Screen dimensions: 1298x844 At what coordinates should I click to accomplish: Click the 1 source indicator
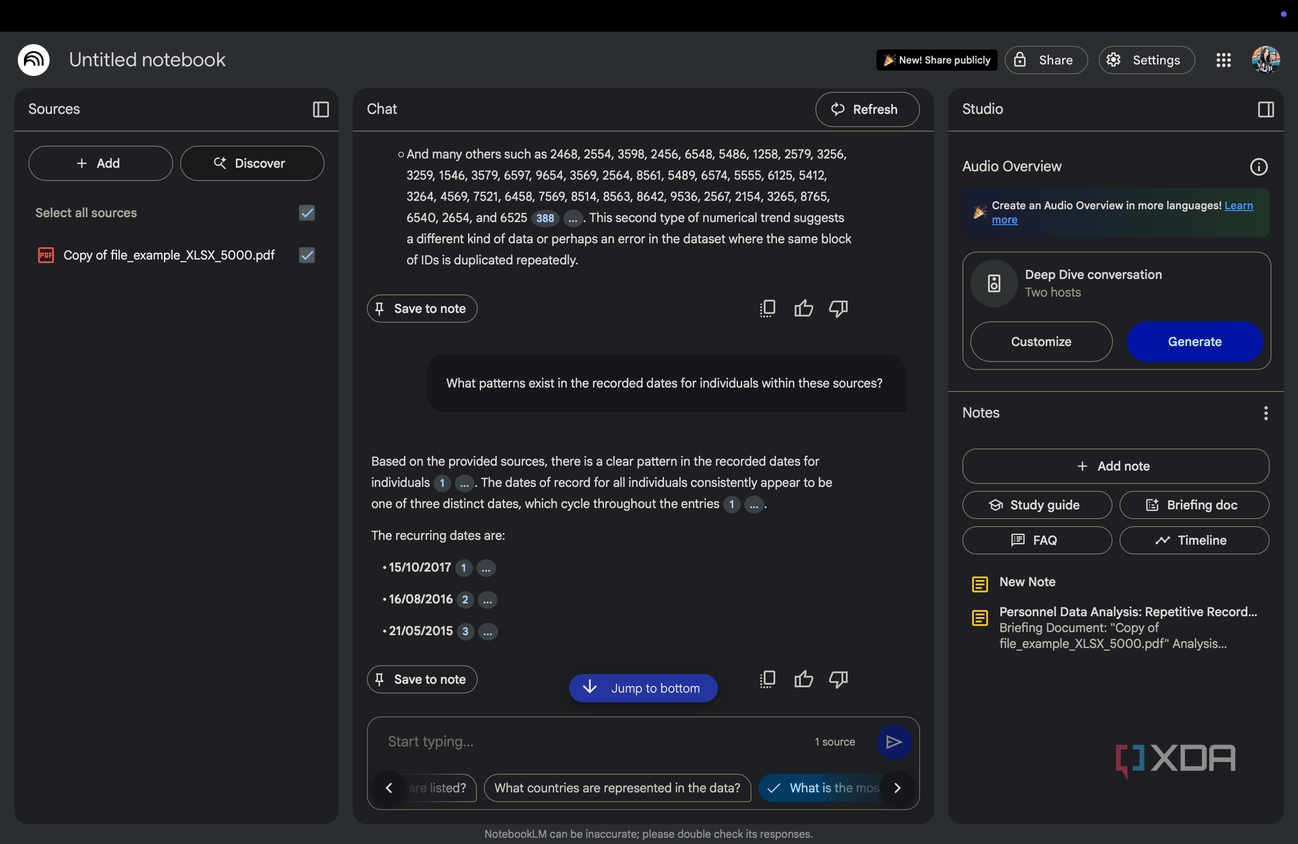[834, 742]
